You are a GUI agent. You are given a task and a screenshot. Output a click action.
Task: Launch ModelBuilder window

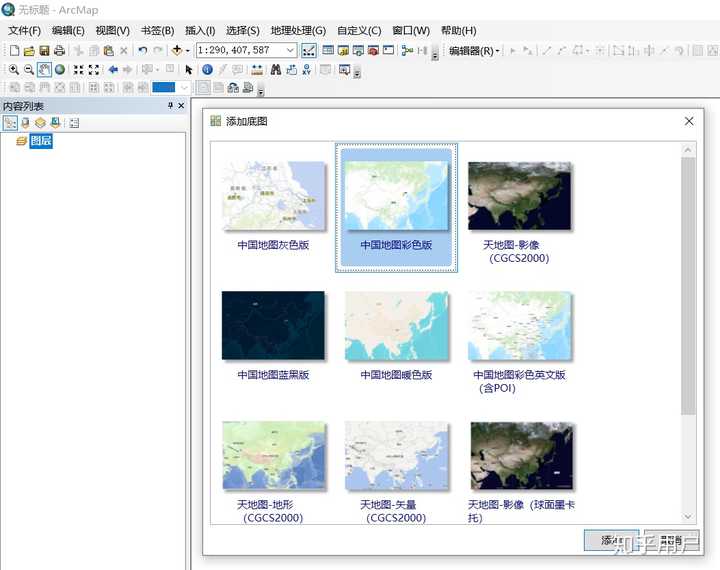(407, 51)
